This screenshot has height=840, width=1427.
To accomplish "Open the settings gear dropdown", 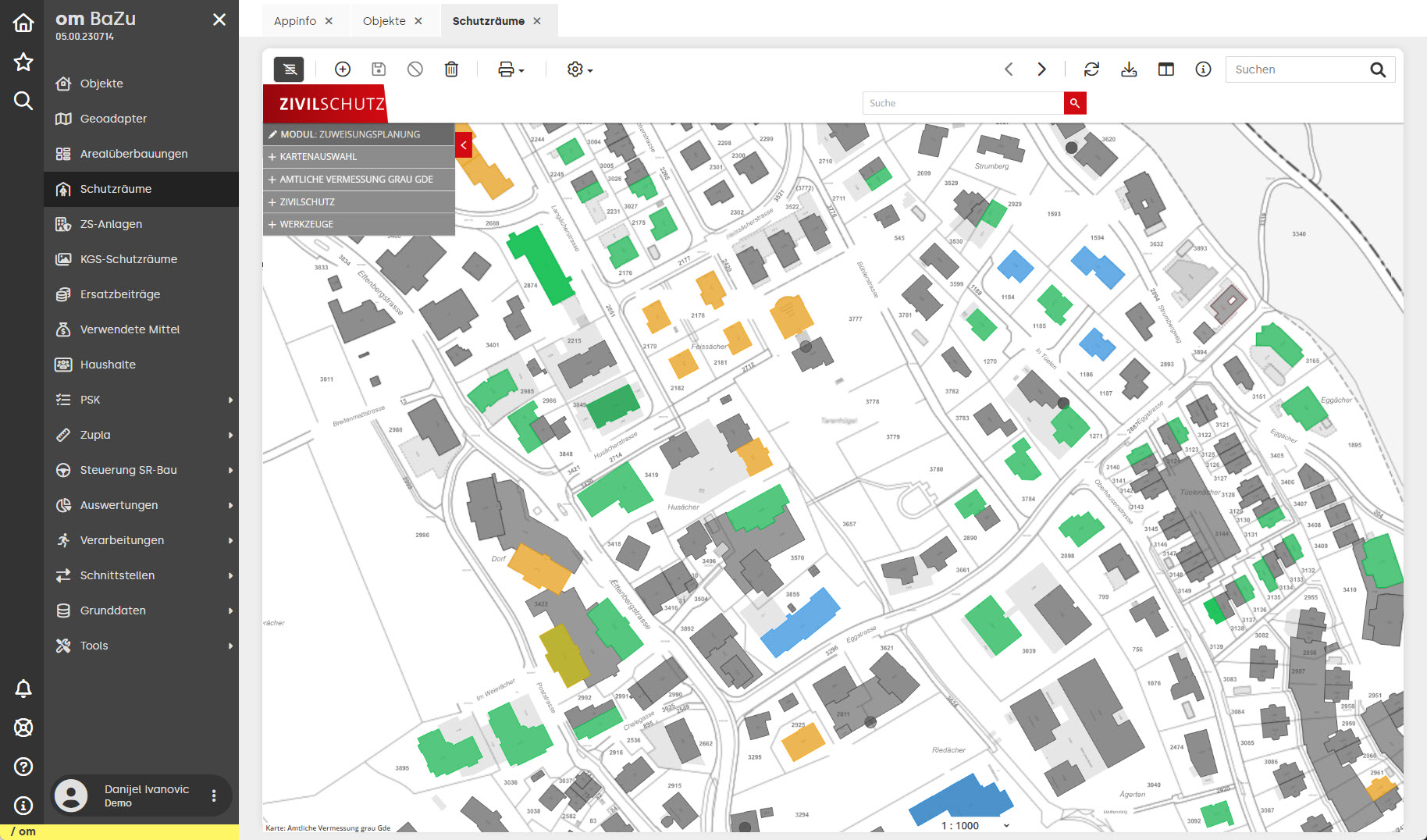I will tap(579, 69).
